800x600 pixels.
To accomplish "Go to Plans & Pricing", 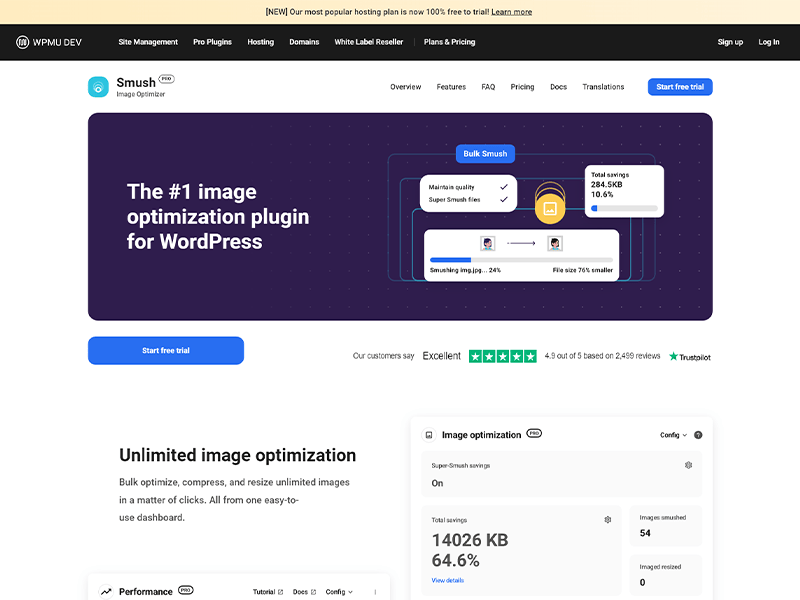I will [449, 42].
